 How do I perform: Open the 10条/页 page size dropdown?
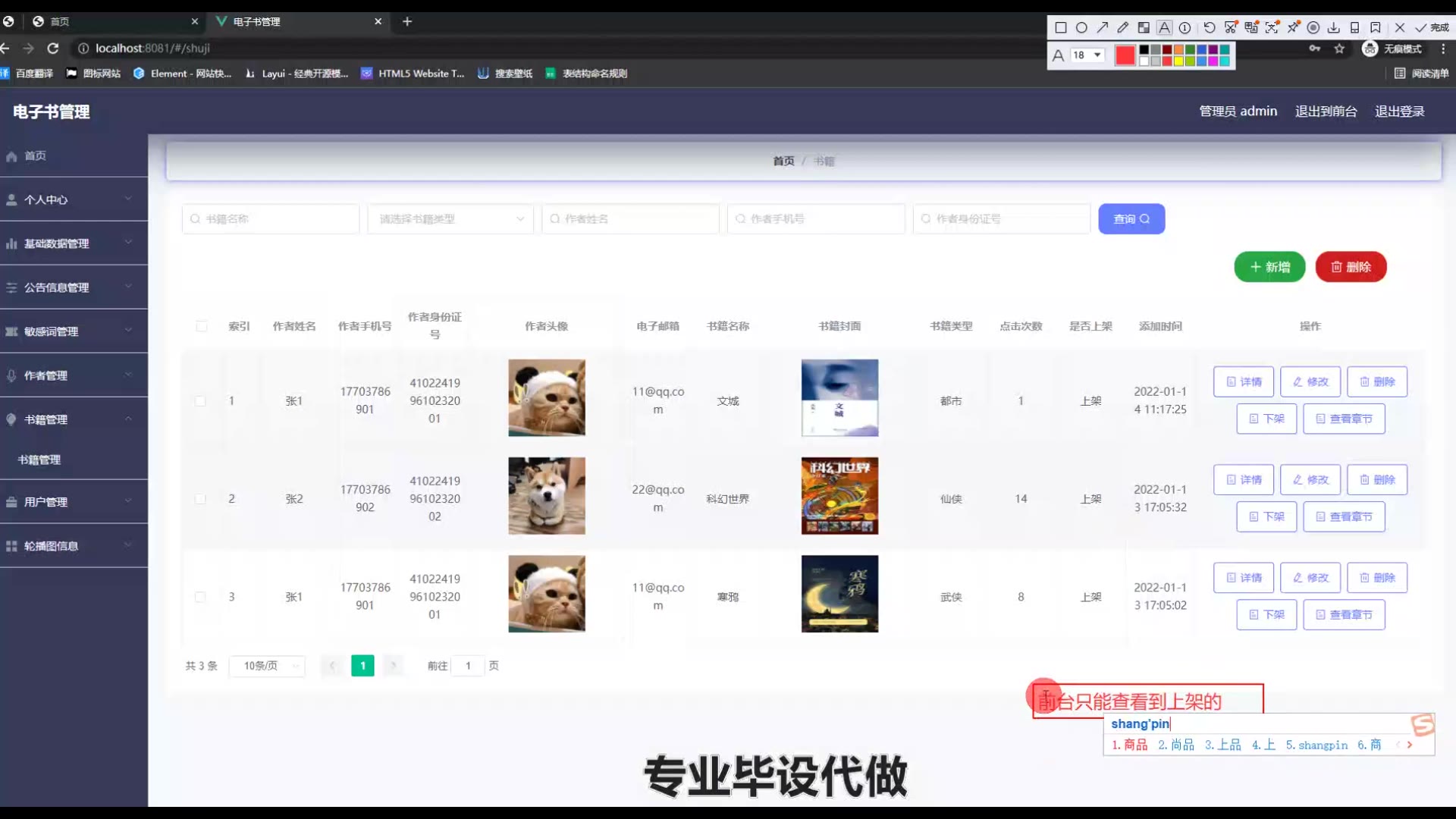pos(267,666)
